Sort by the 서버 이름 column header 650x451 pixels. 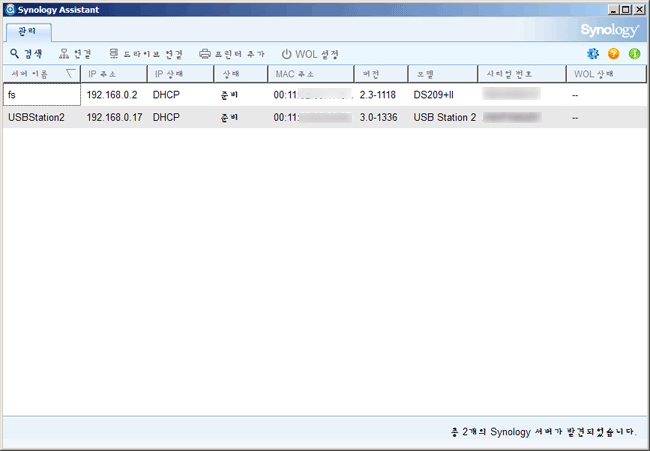(x=41, y=74)
